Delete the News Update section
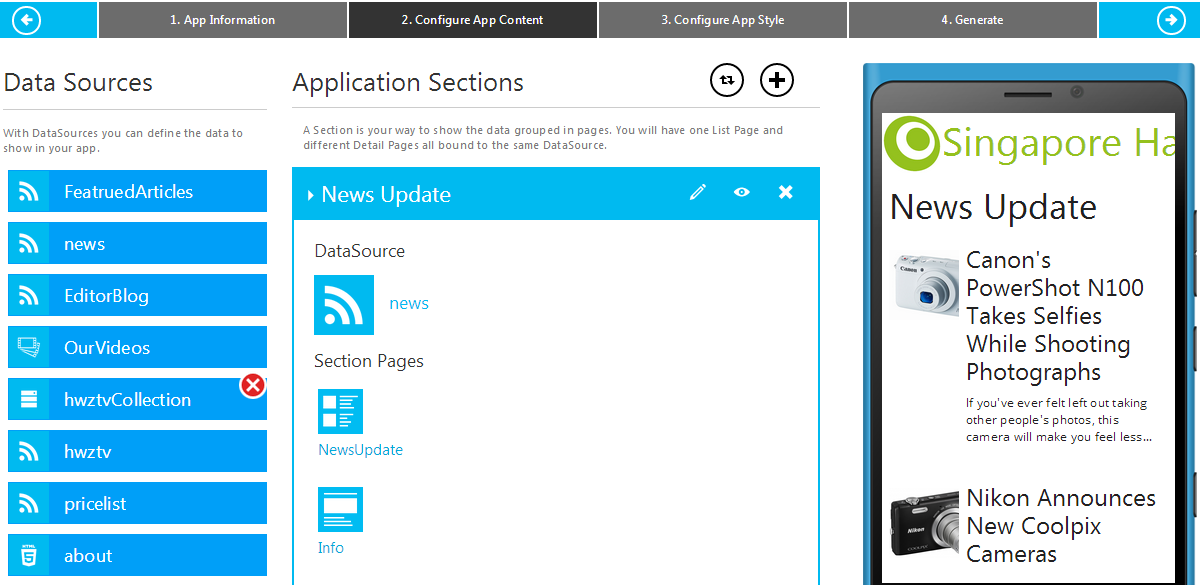This screenshot has width=1200, height=585. coord(786,192)
